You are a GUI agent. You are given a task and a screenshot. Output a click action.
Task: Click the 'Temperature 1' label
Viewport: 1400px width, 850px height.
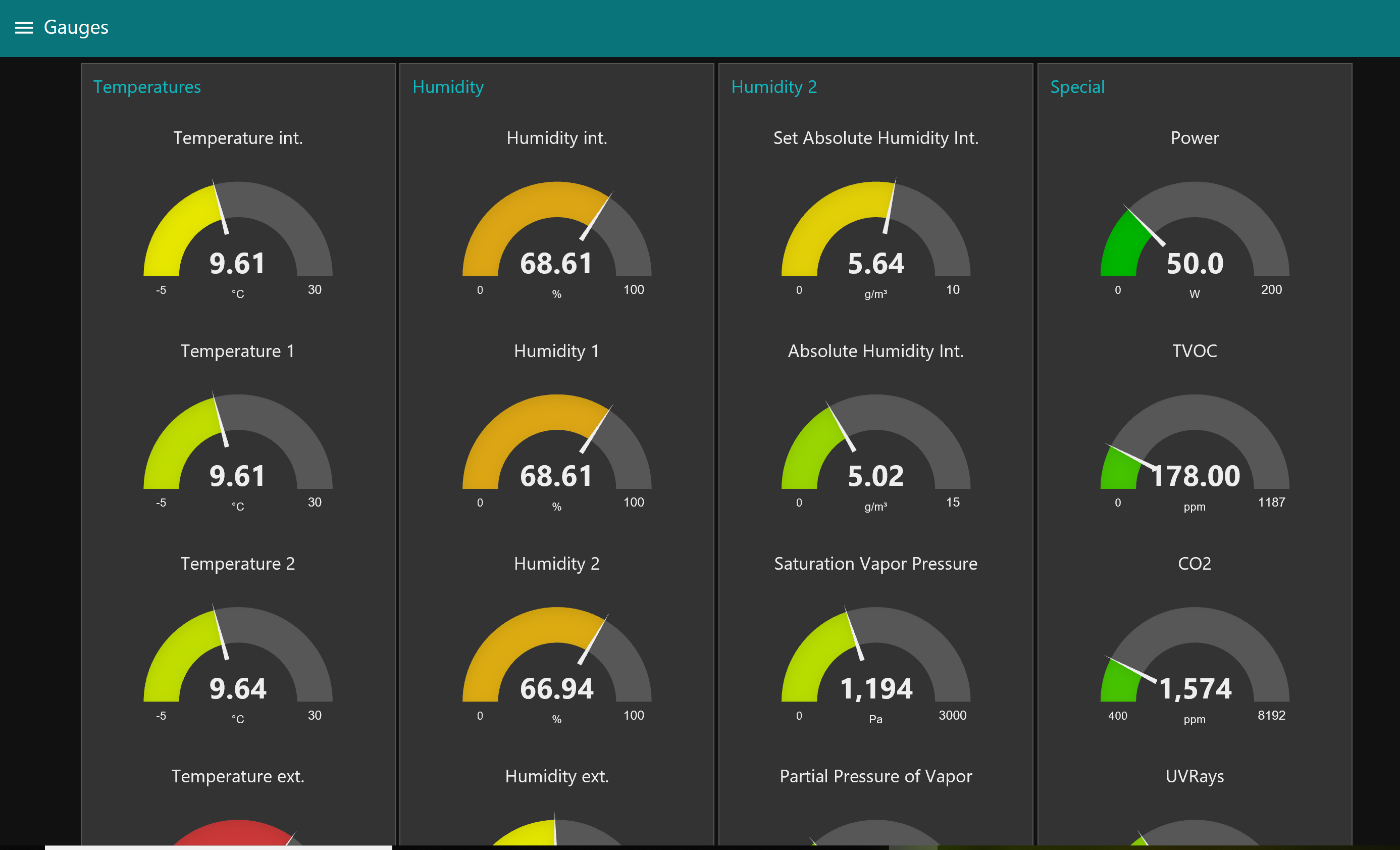coord(238,352)
